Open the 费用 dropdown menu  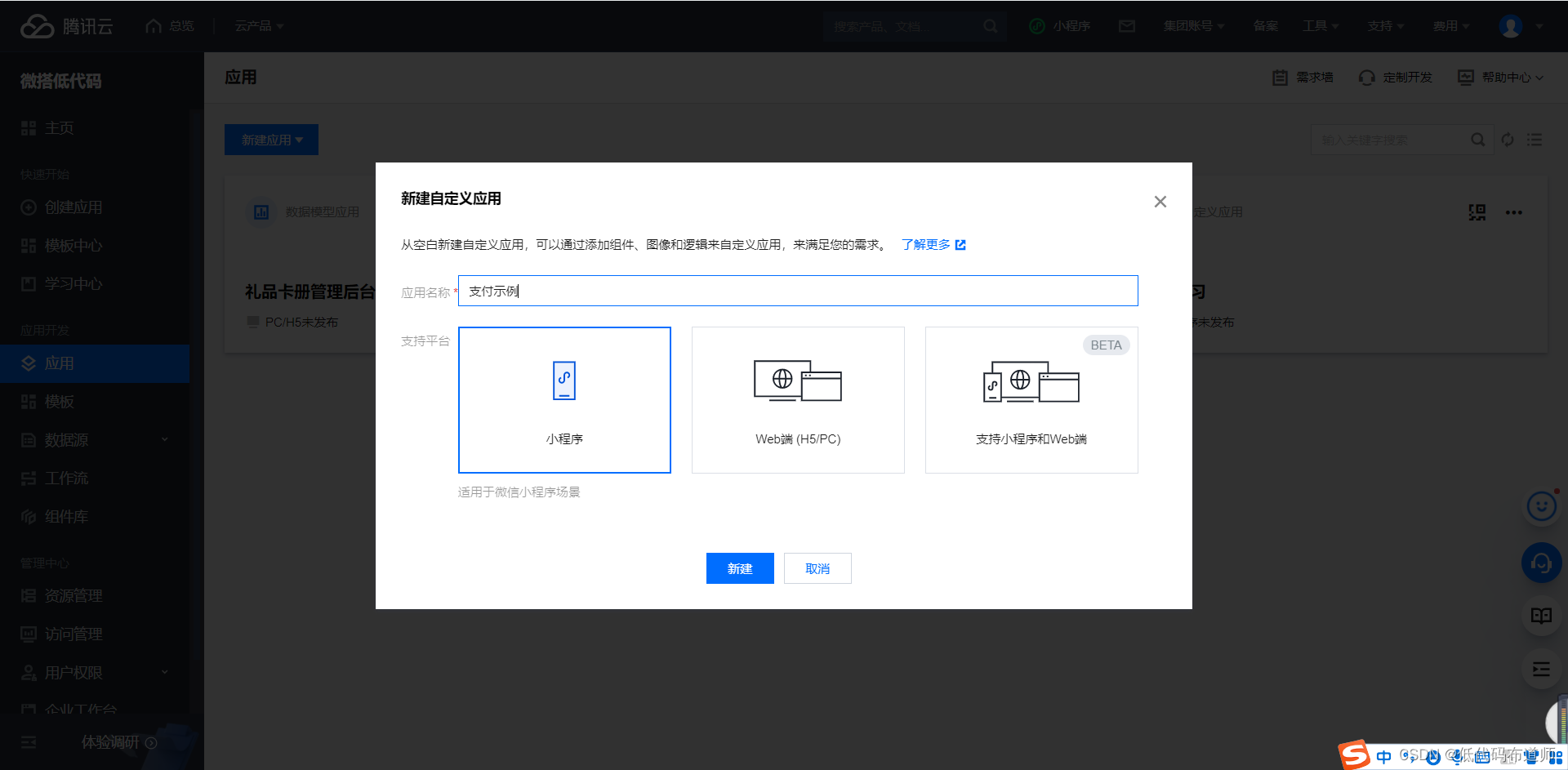tap(1451, 26)
